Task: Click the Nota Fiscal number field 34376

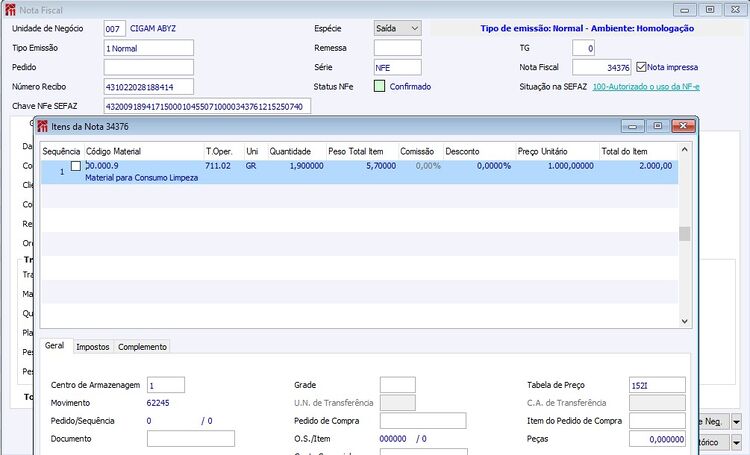Action: pos(602,67)
